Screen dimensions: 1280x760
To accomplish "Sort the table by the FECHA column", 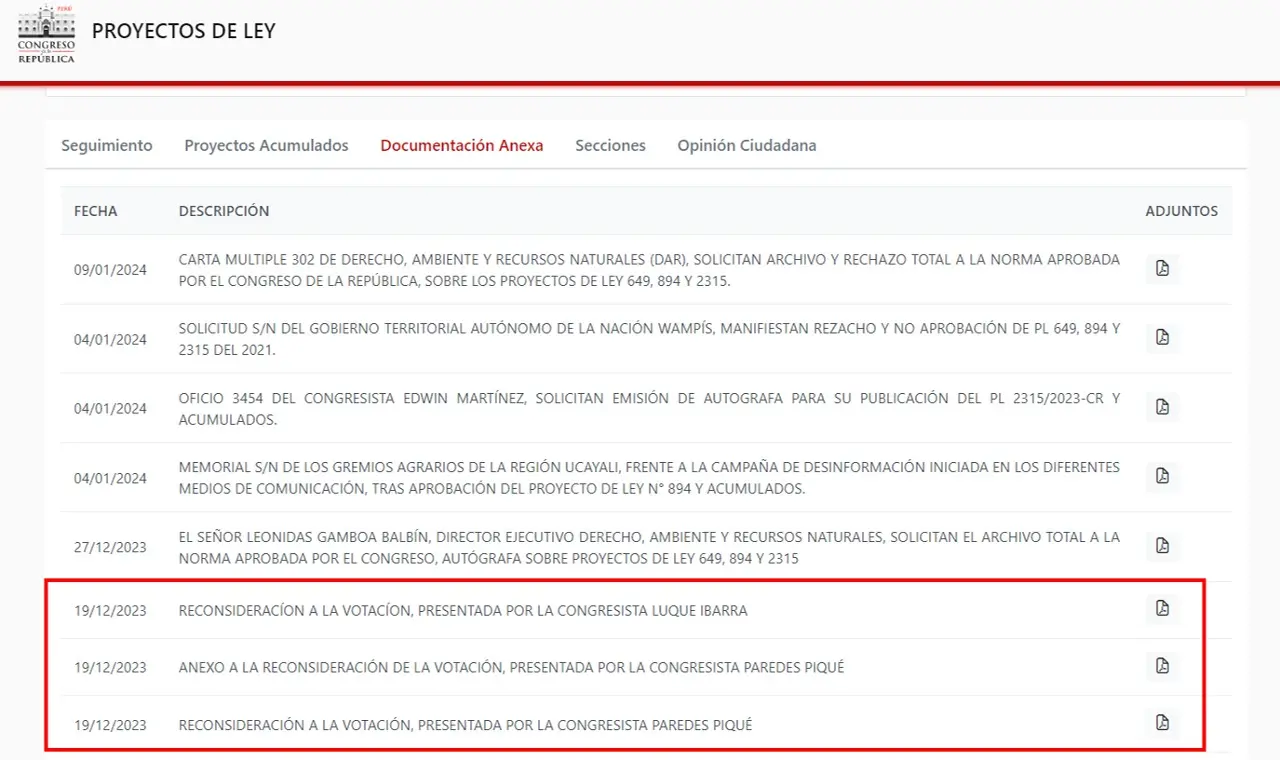I will pos(95,211).
